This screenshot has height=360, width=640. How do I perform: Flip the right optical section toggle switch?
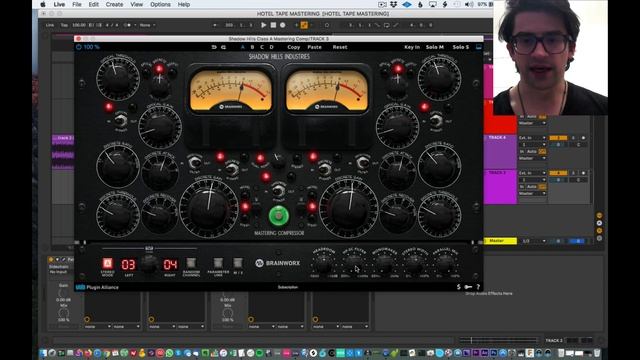[x=436, y=120]
